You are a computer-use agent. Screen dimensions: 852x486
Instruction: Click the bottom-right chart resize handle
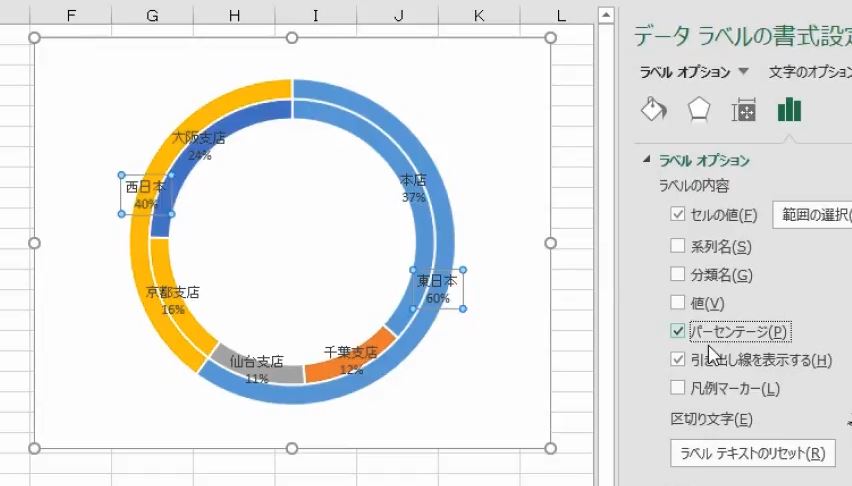(550, 448)
